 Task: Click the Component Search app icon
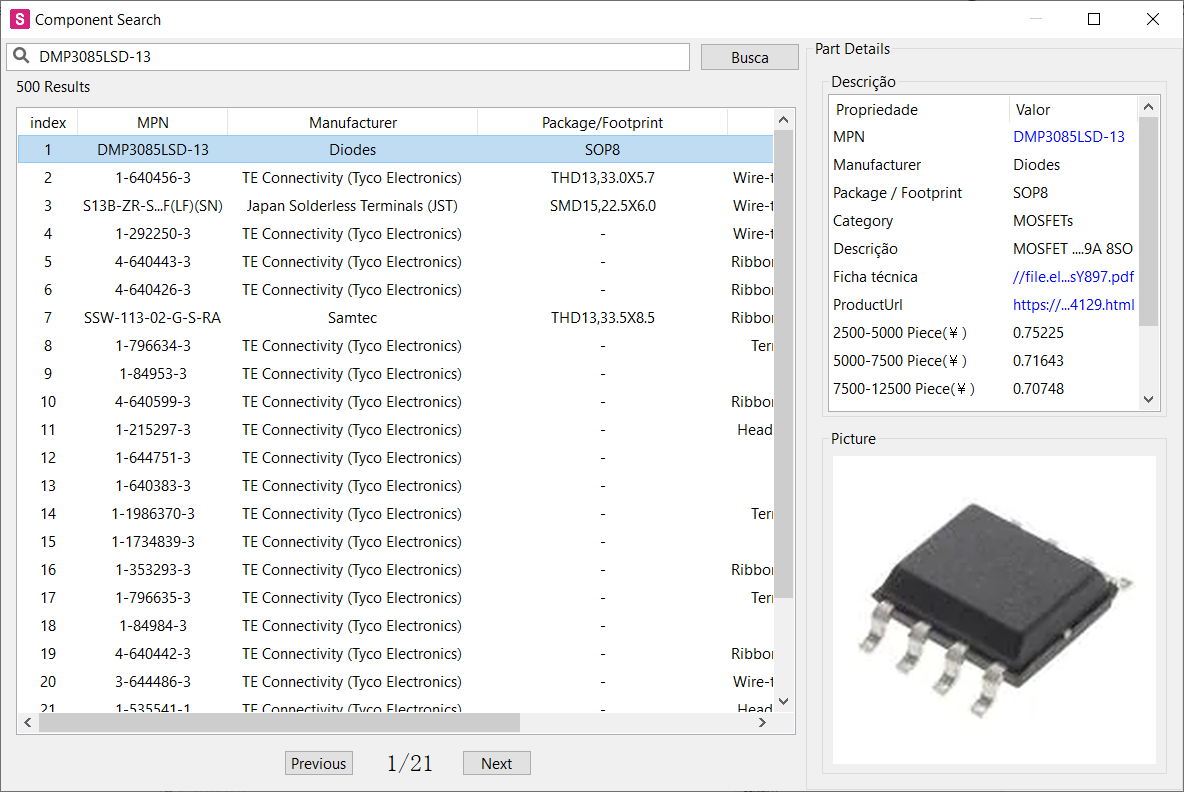20,20
